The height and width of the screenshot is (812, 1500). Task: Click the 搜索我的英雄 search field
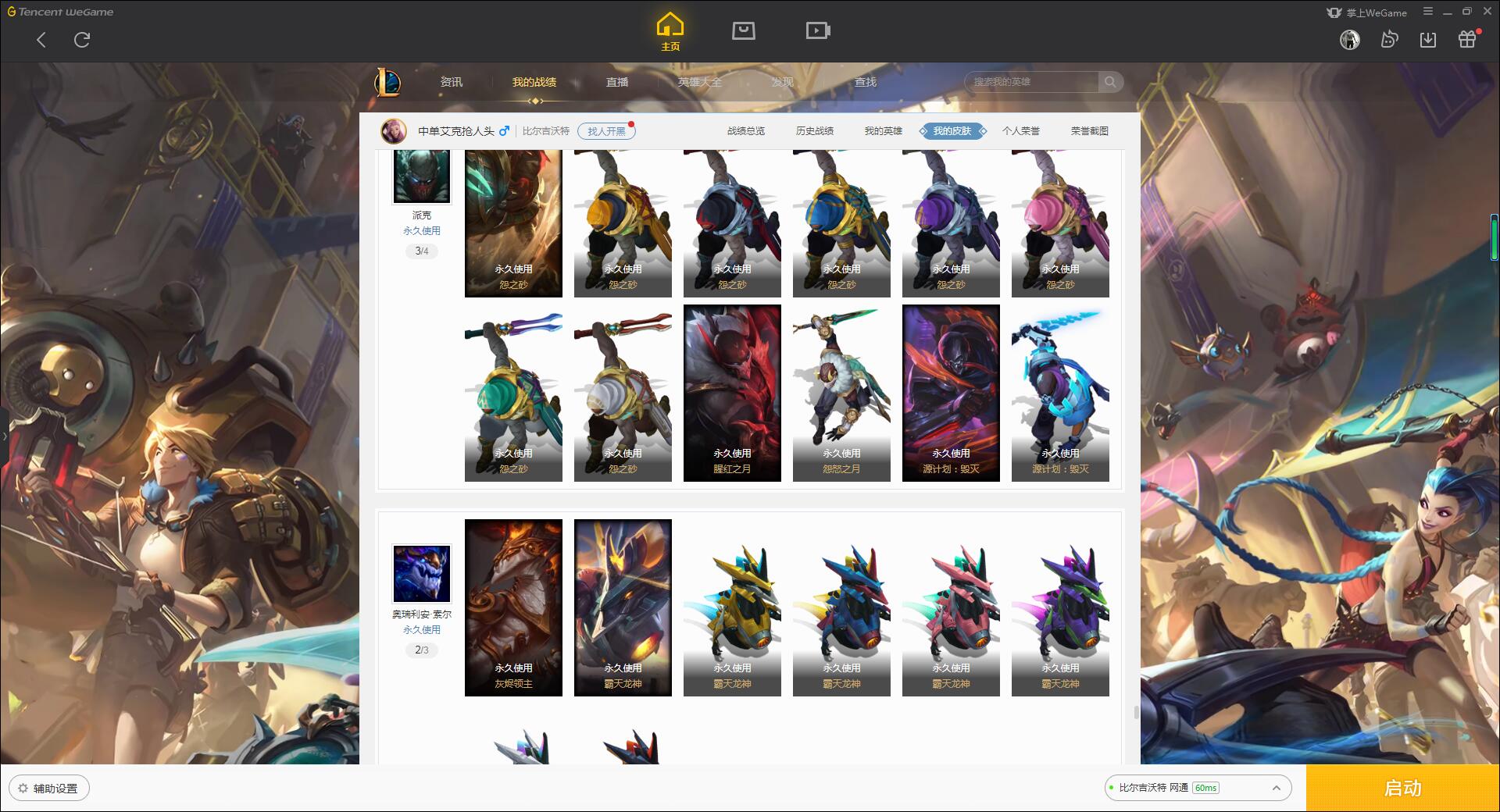point(1033,81)
